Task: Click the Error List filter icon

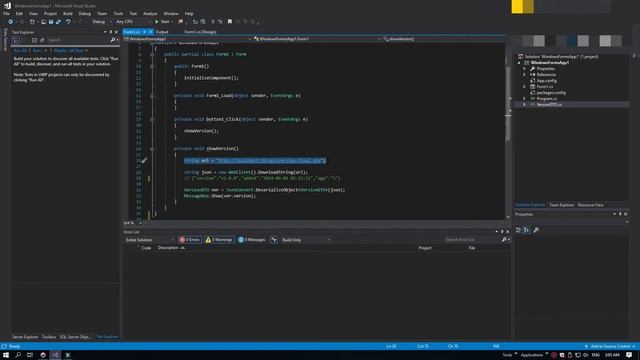Action: tap(274, 240)
